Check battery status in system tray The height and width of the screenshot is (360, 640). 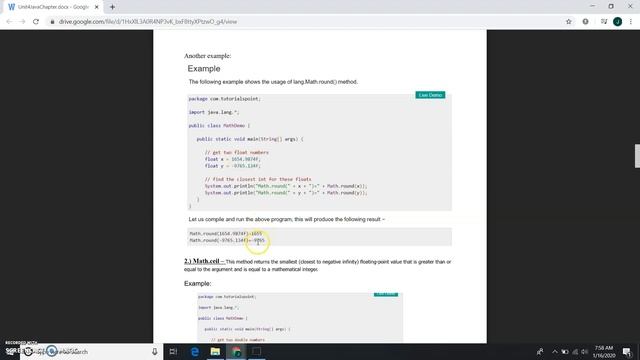coord(565,351)
